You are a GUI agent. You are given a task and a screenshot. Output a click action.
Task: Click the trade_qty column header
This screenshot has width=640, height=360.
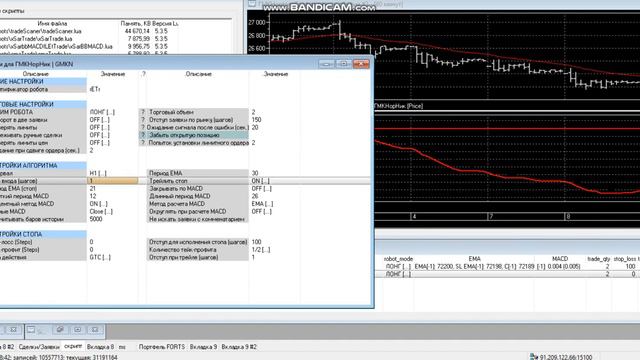598,259
